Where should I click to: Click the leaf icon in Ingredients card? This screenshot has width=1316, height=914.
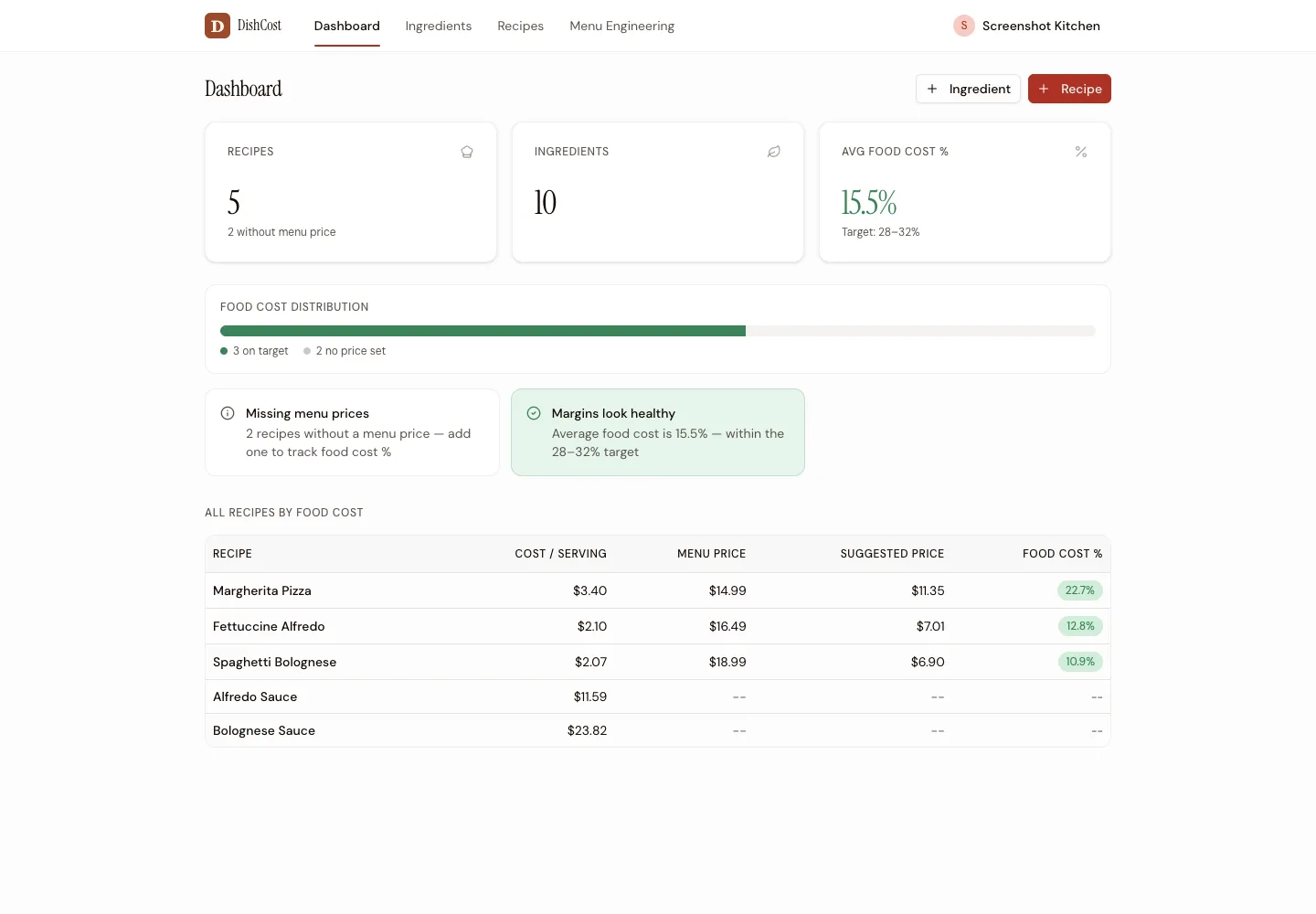[x=774, y=152]
